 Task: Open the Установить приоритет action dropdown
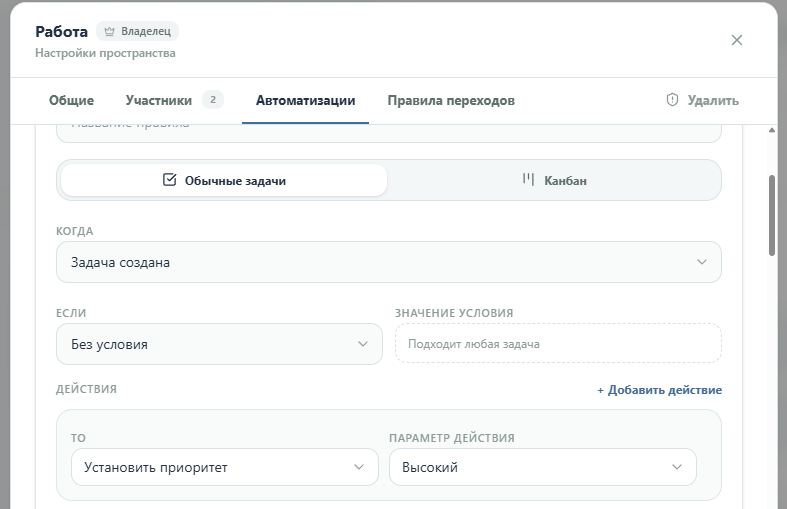(224, 467)
